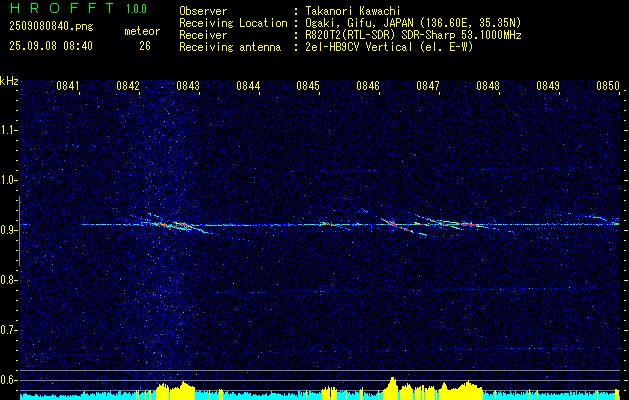629x400 pixels.
Task: Click the 2el-HB9CV Vertical antenna text
Action: (389, 47)
